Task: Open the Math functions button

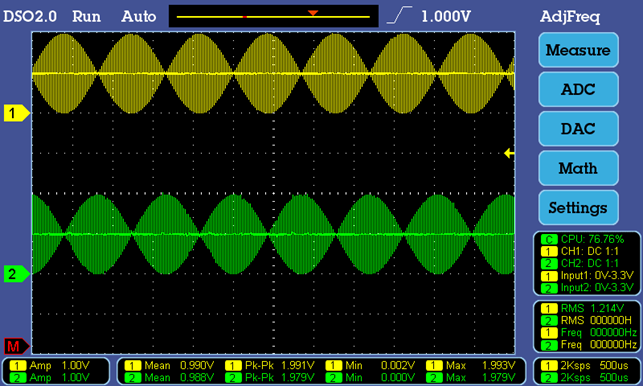Action: 578,168
